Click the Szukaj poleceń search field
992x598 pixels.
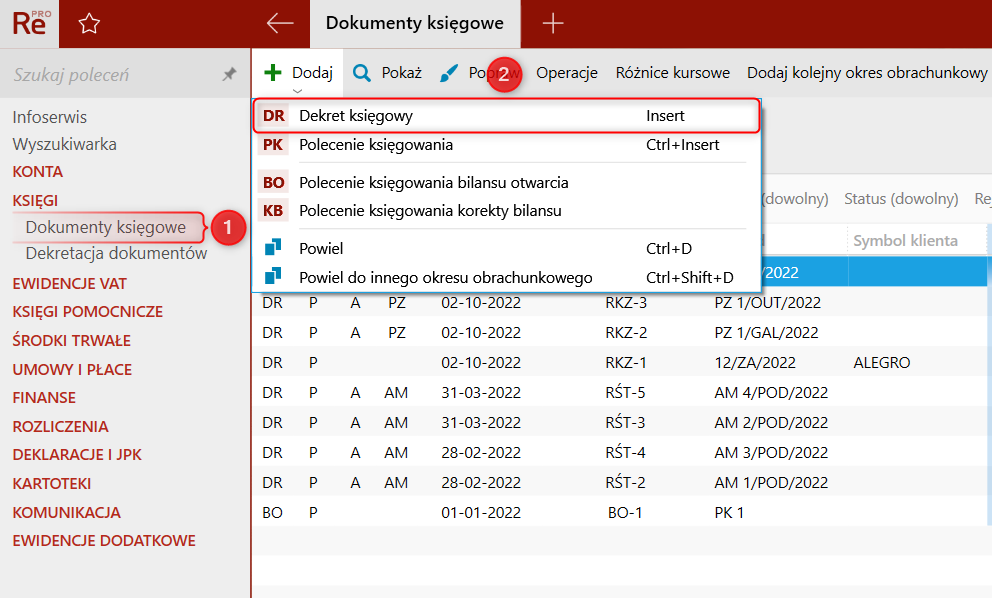pyautogui.click(x=110, y=75)
